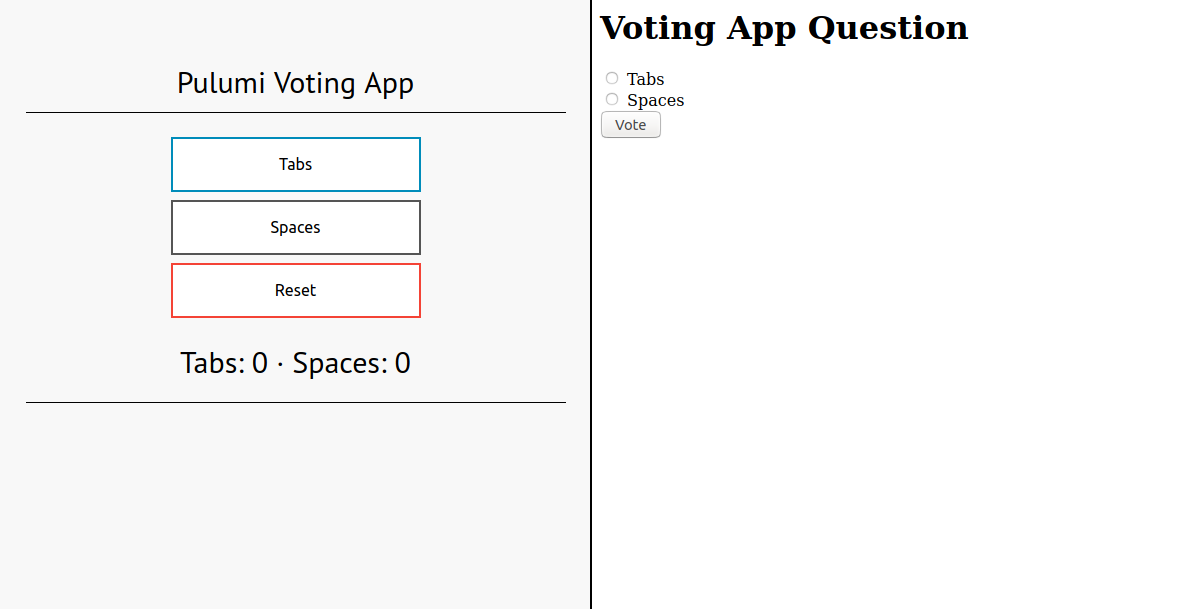Click the horizontal rule below the vote tally

pyautogui.click(x=296, y=402)
